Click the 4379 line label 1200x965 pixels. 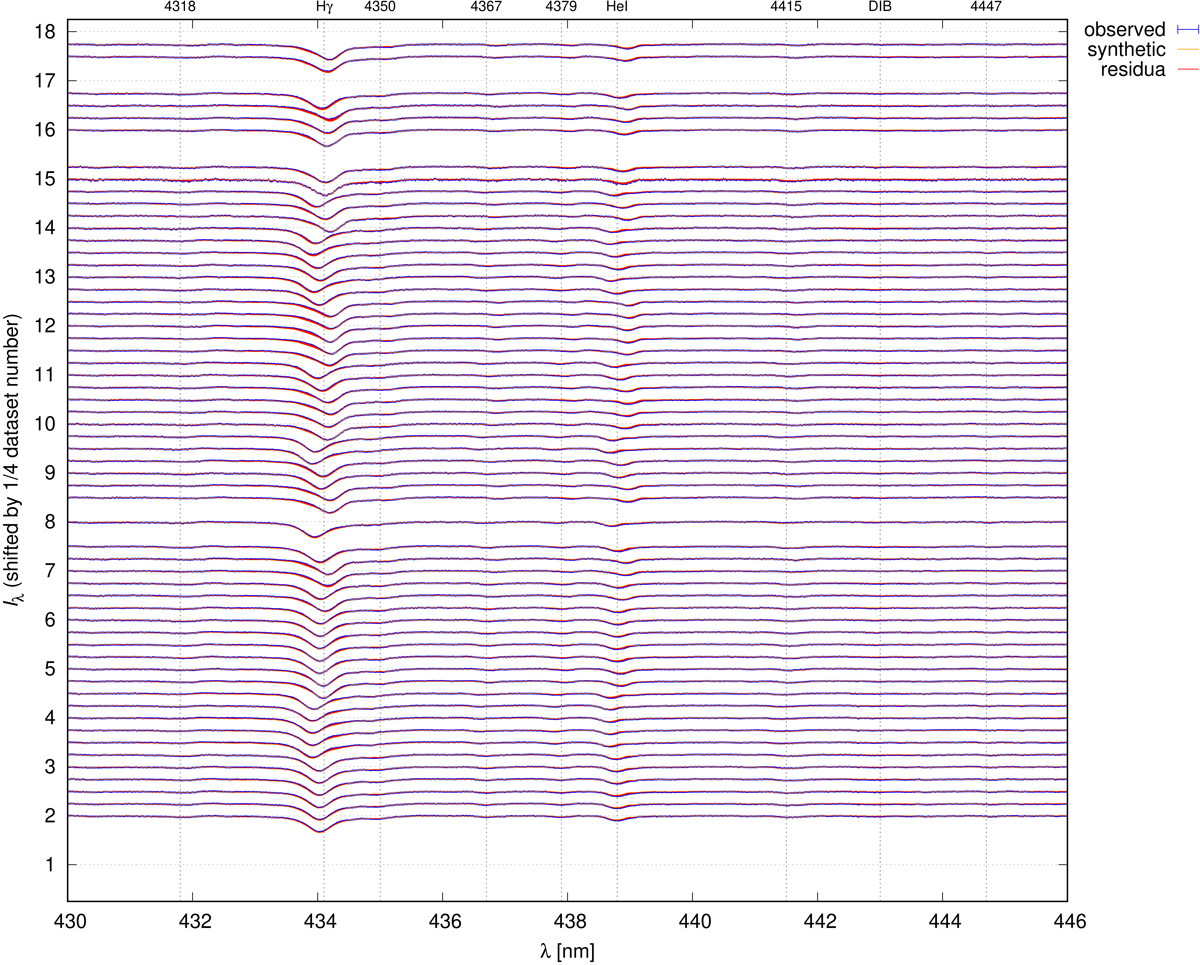click(x=561, y=8)
